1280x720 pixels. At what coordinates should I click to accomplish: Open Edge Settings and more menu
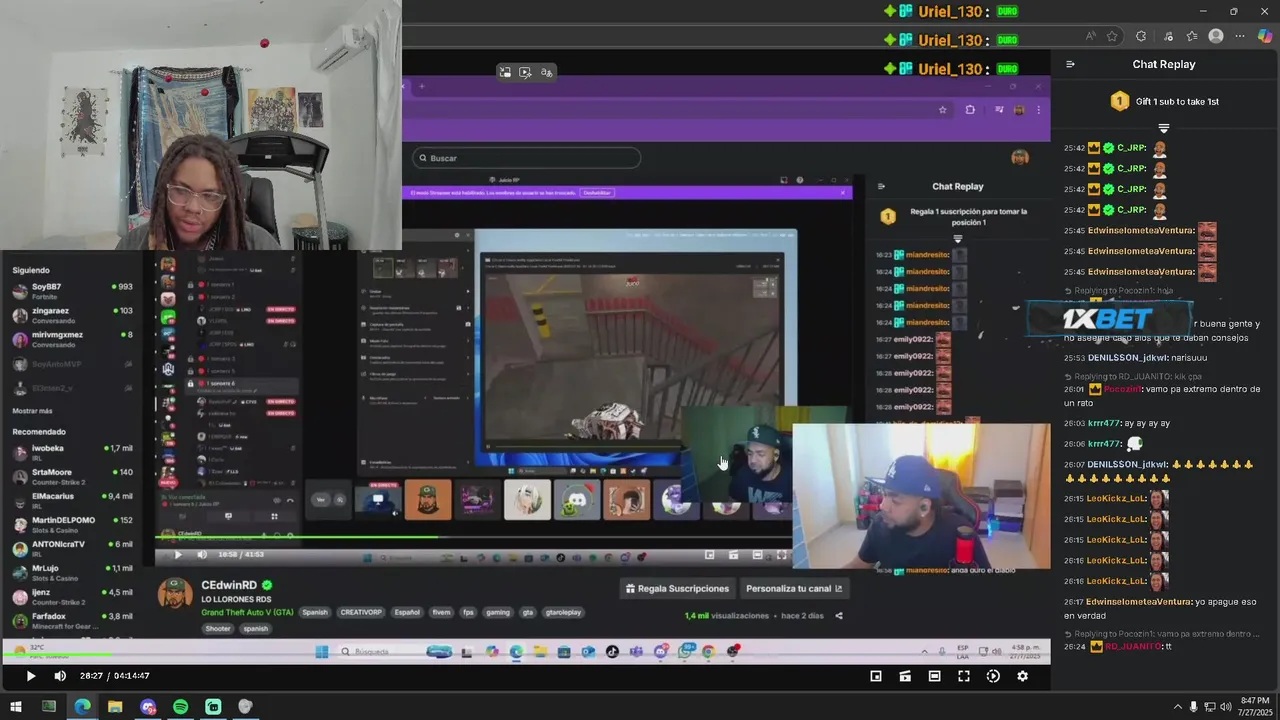(1240, 36)
